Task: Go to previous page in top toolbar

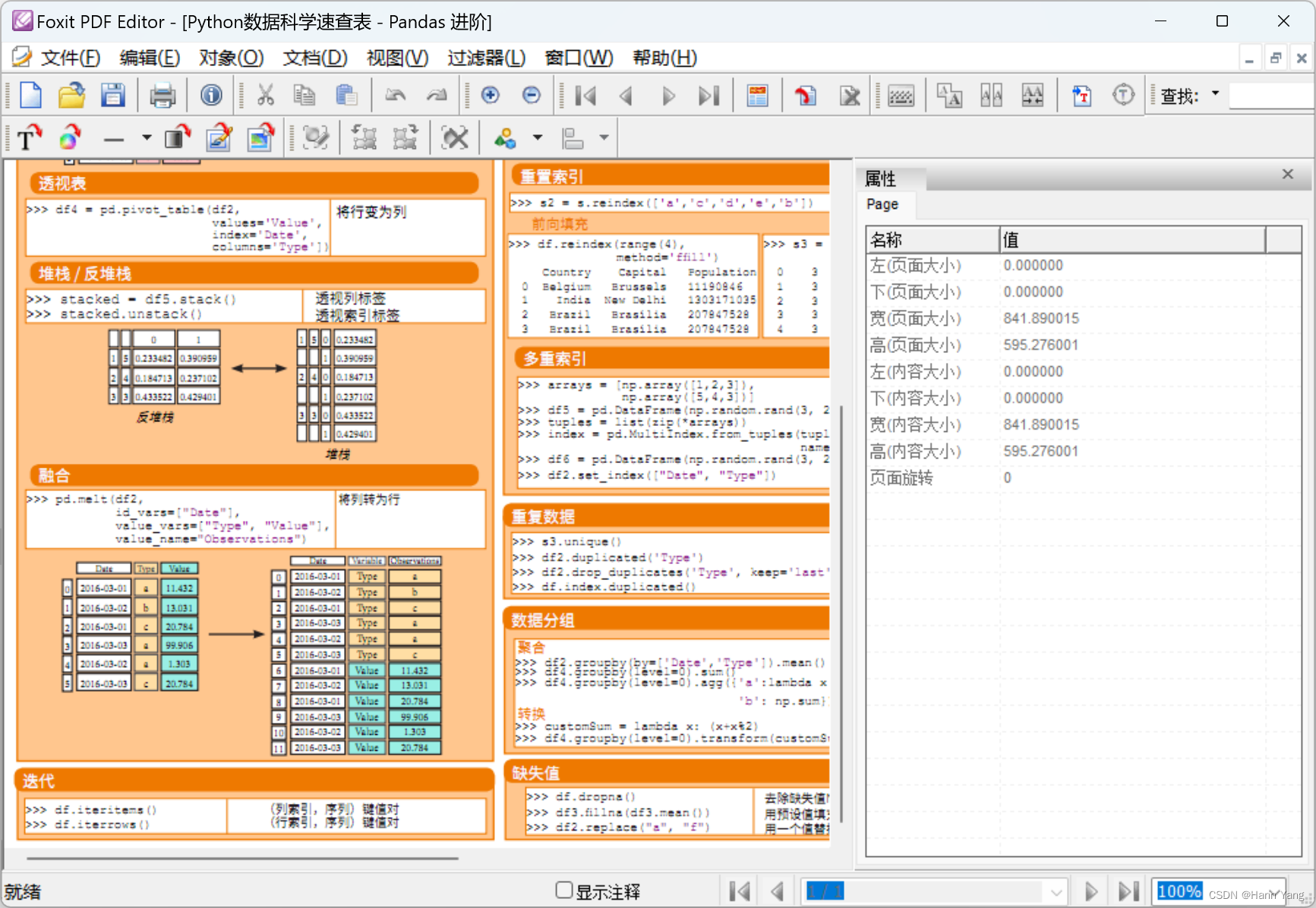Action: (x=626, y=96)
